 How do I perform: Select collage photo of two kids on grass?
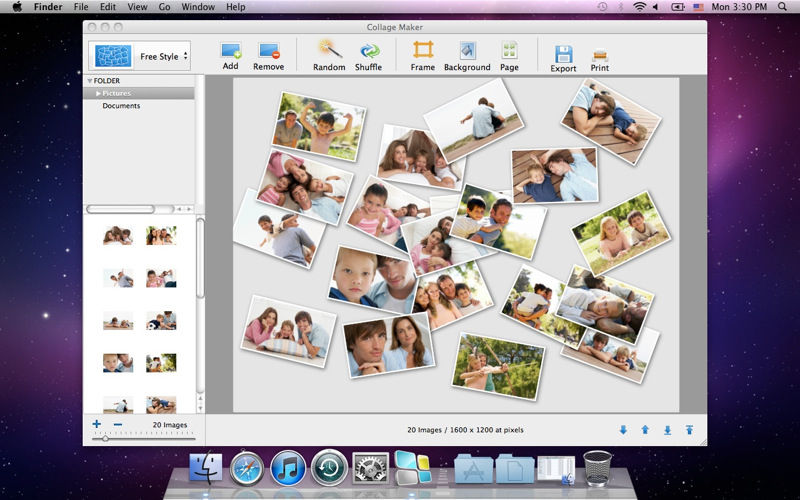click(x=621, y=233)
